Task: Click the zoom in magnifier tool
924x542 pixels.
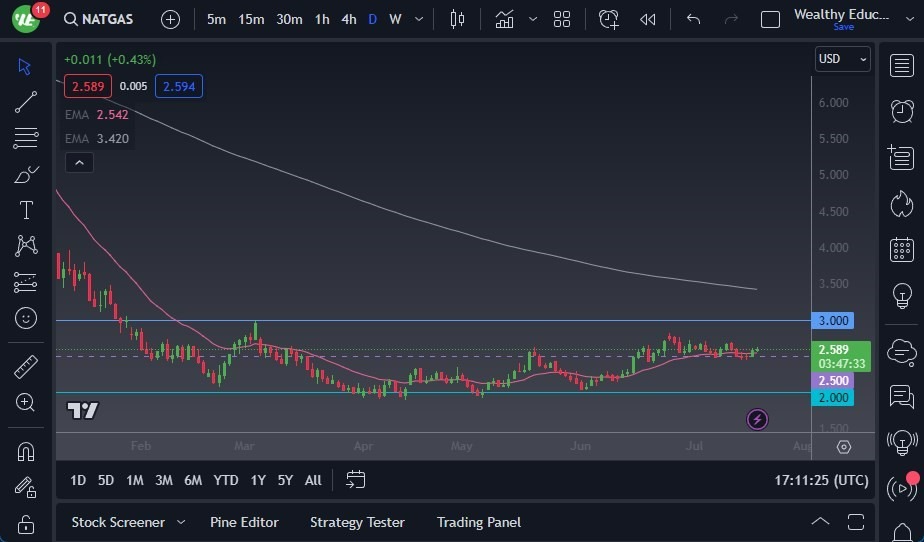Action: (x=26, y=402)
